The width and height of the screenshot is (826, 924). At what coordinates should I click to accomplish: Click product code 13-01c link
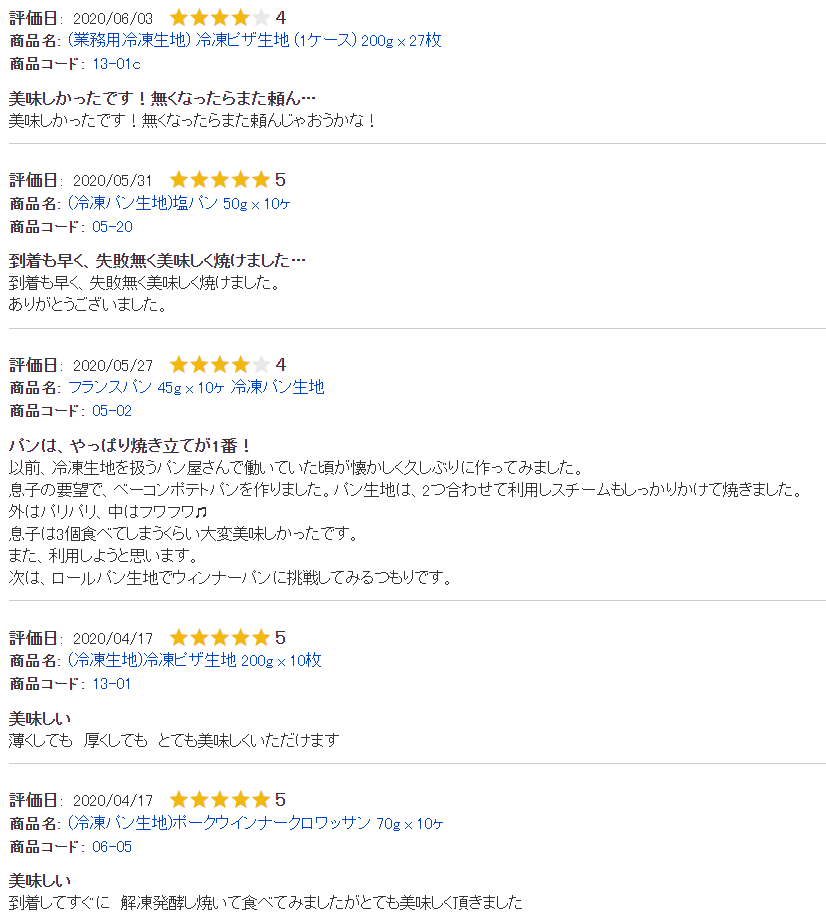coord(117,64)
